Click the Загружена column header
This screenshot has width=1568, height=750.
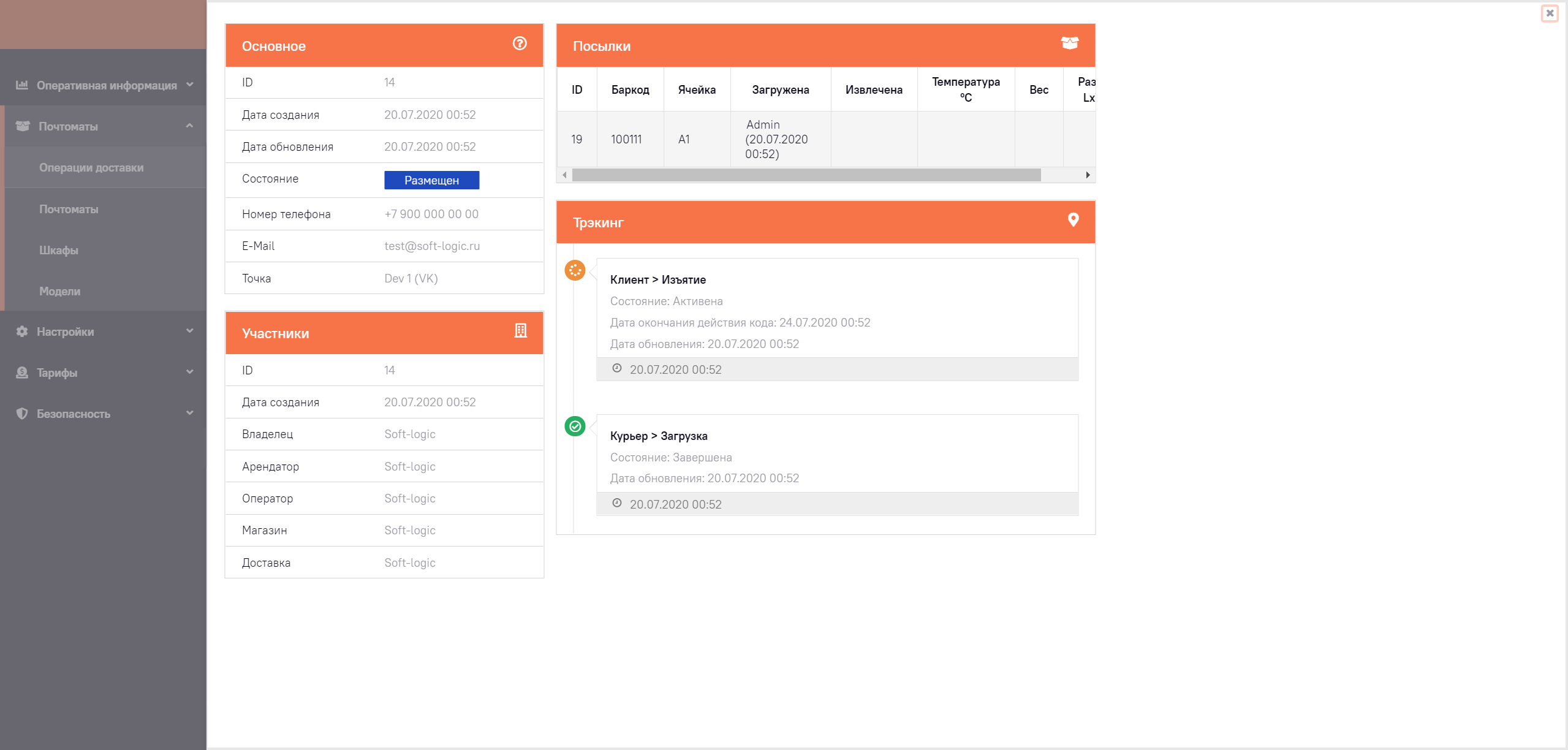click(x=781, y=90)
